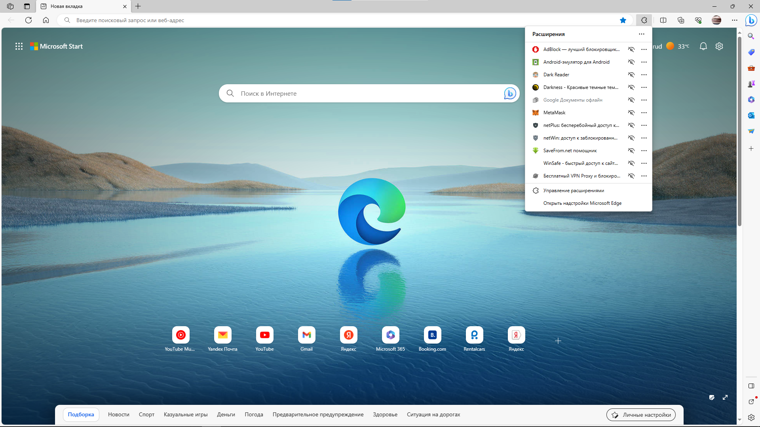The width and height of the screenshot is (760, 427).
Task: Toggle toolbar visibility for netWin
Action: (x=631, y=138)
